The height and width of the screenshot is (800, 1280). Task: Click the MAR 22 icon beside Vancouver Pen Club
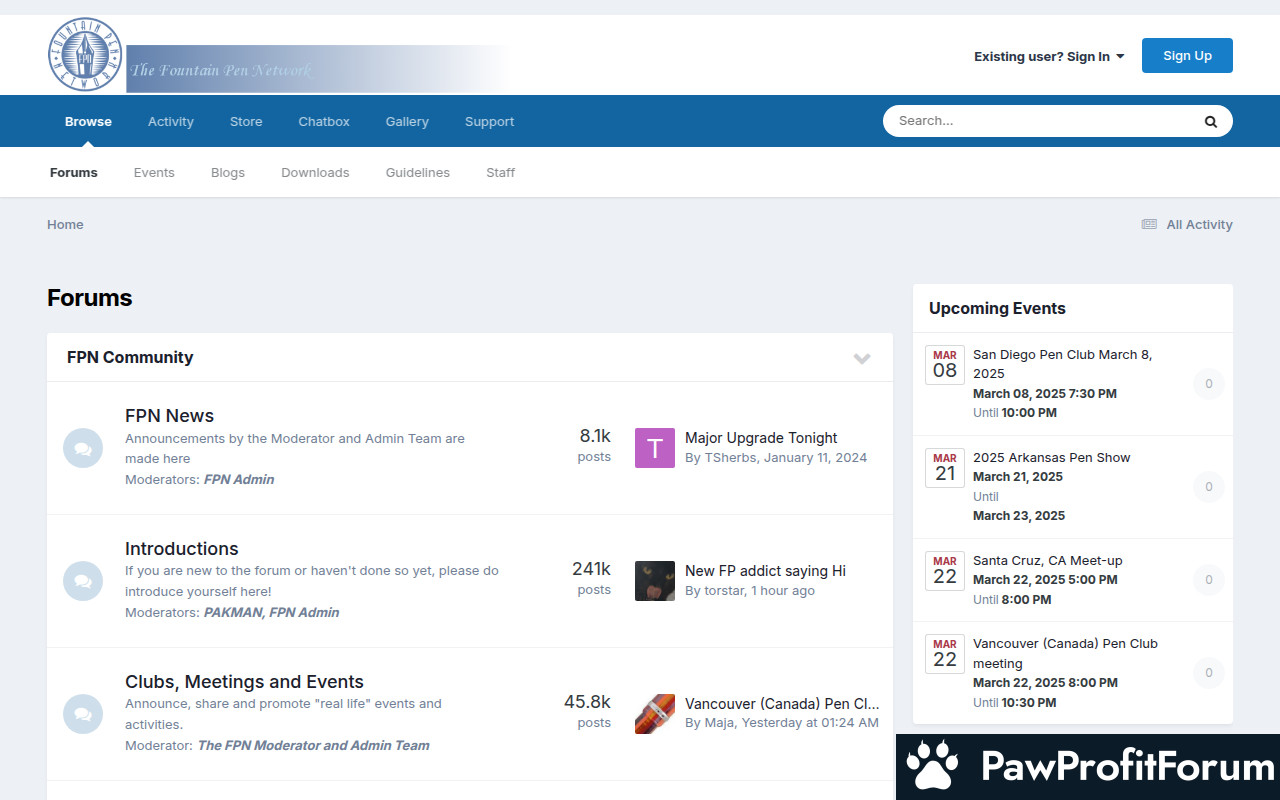click(x=945, y=654)
